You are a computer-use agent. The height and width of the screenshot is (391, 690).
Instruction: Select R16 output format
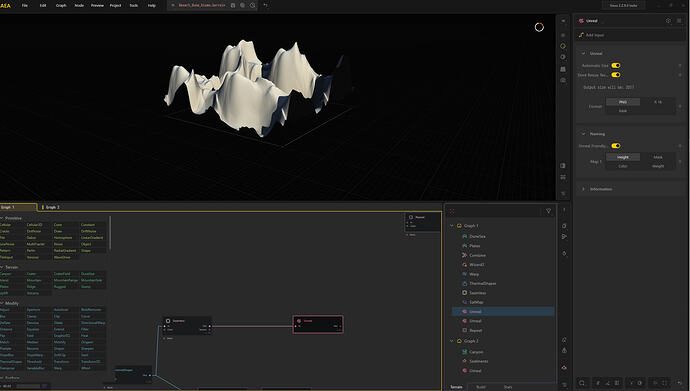click(657, 102)
